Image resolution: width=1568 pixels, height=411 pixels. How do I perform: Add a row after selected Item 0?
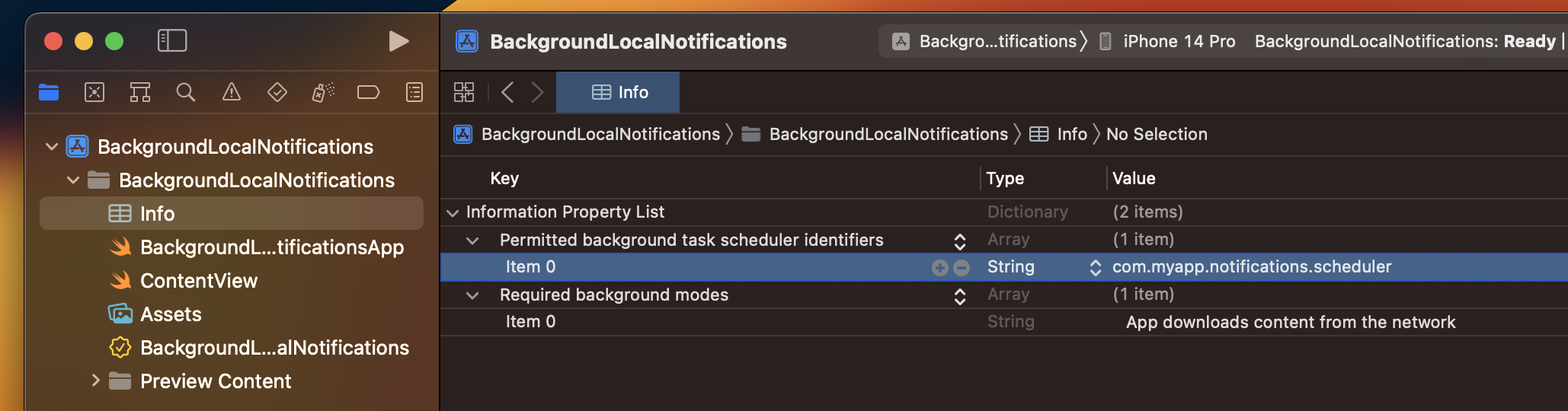[x=940, y=267]
